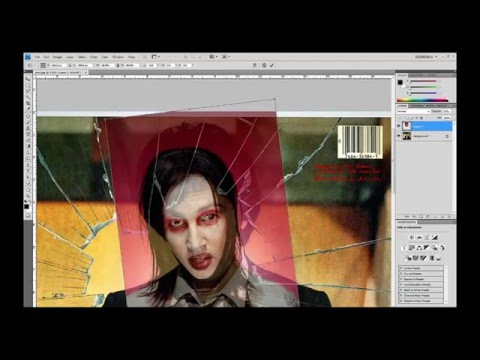Select the Clone Stamp tool
Viewport: 480px width, 360px height.
point(29,128)
